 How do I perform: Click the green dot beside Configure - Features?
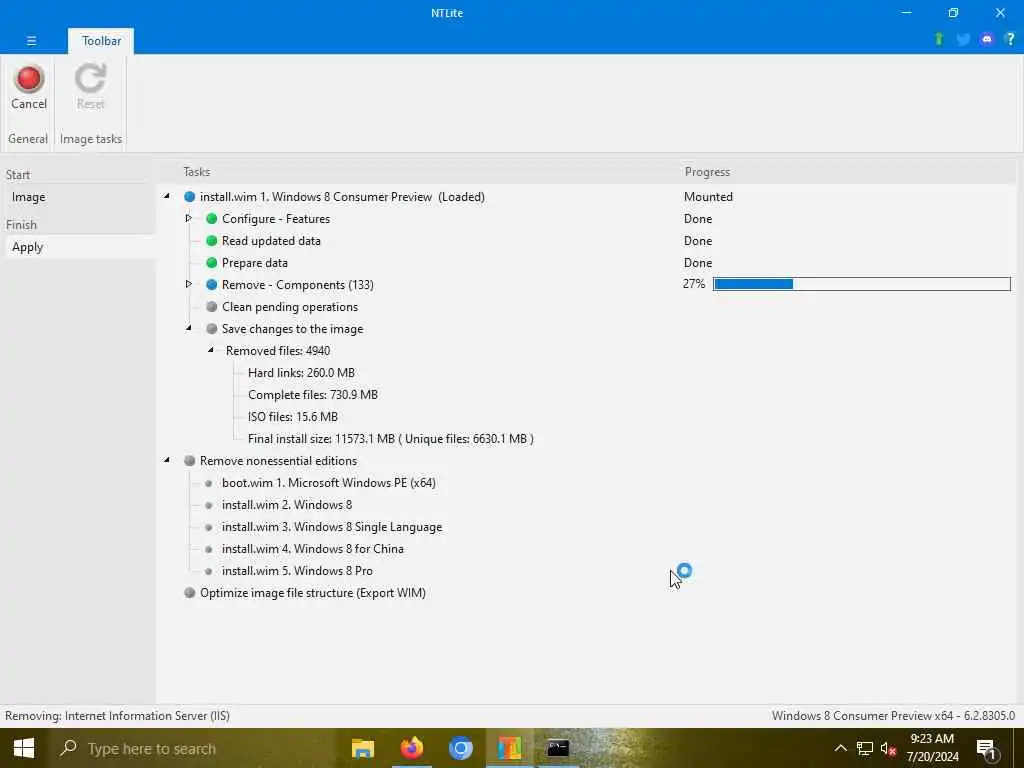212,219
